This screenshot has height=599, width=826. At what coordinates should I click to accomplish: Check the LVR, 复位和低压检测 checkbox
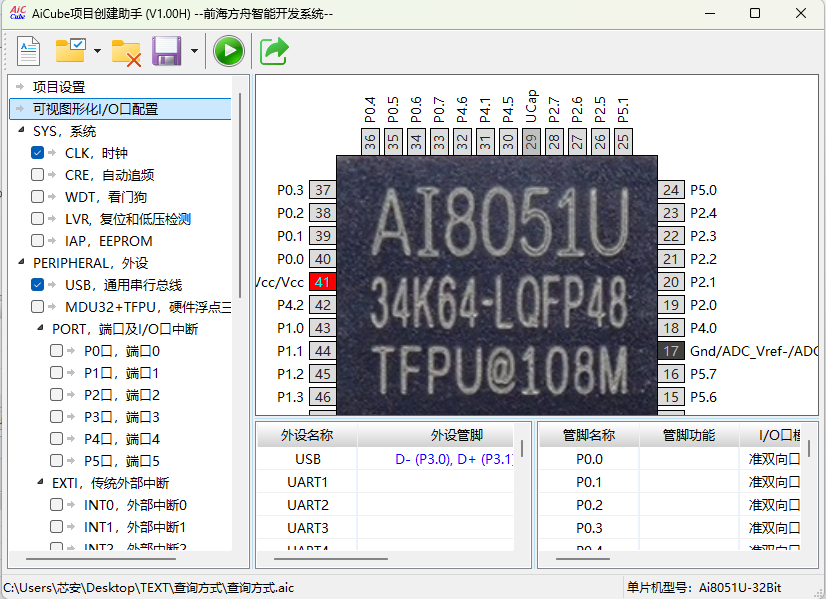tap(37, 219)
